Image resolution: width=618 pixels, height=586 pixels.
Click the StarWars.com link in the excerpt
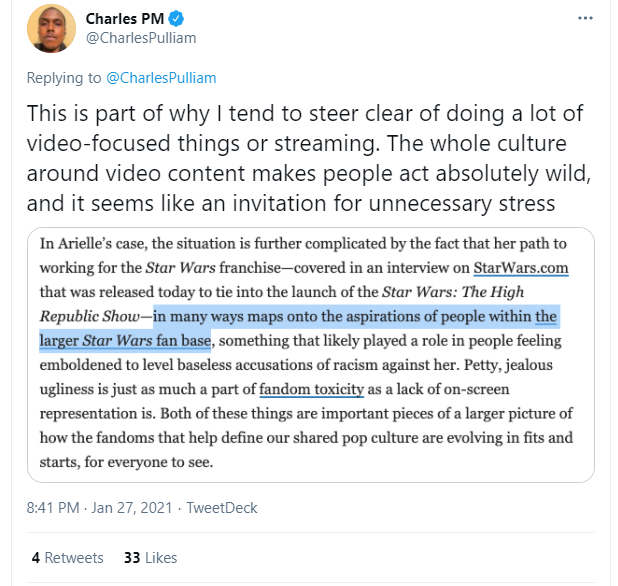pyautogui.click(x=487, y=268)
